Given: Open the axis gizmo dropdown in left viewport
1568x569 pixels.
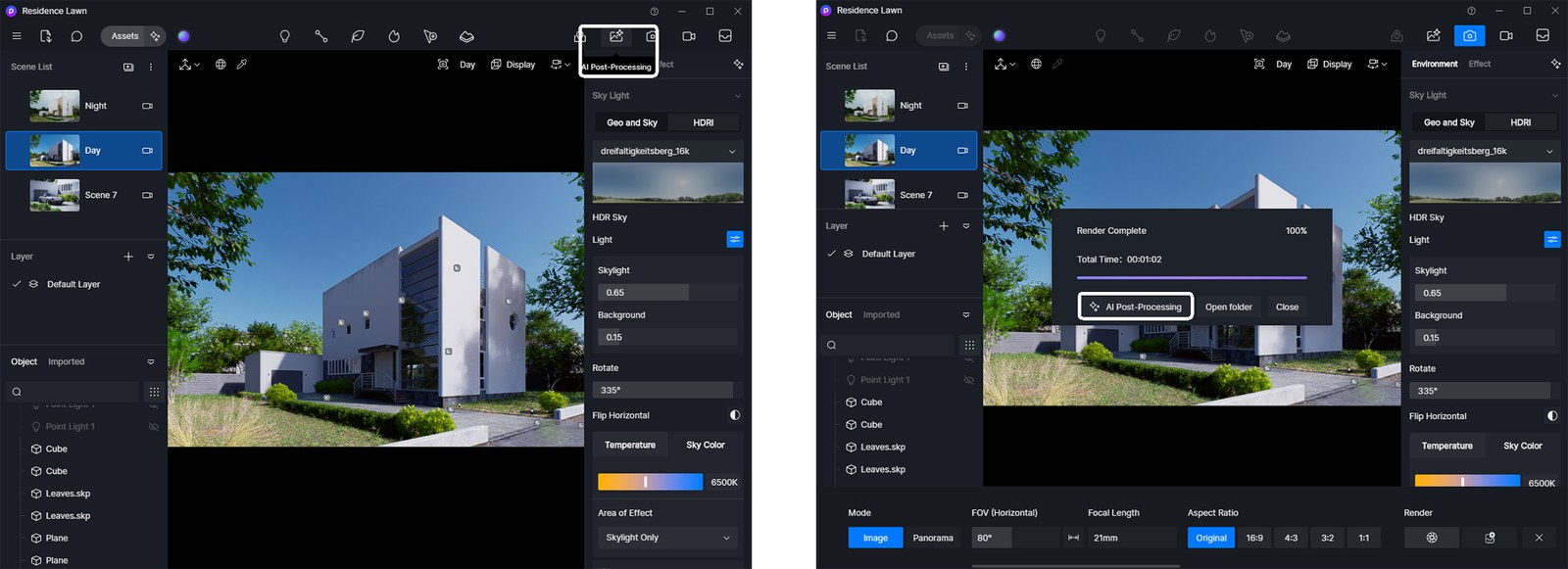Looking at the screenshot, I should [x=189, y=65].
